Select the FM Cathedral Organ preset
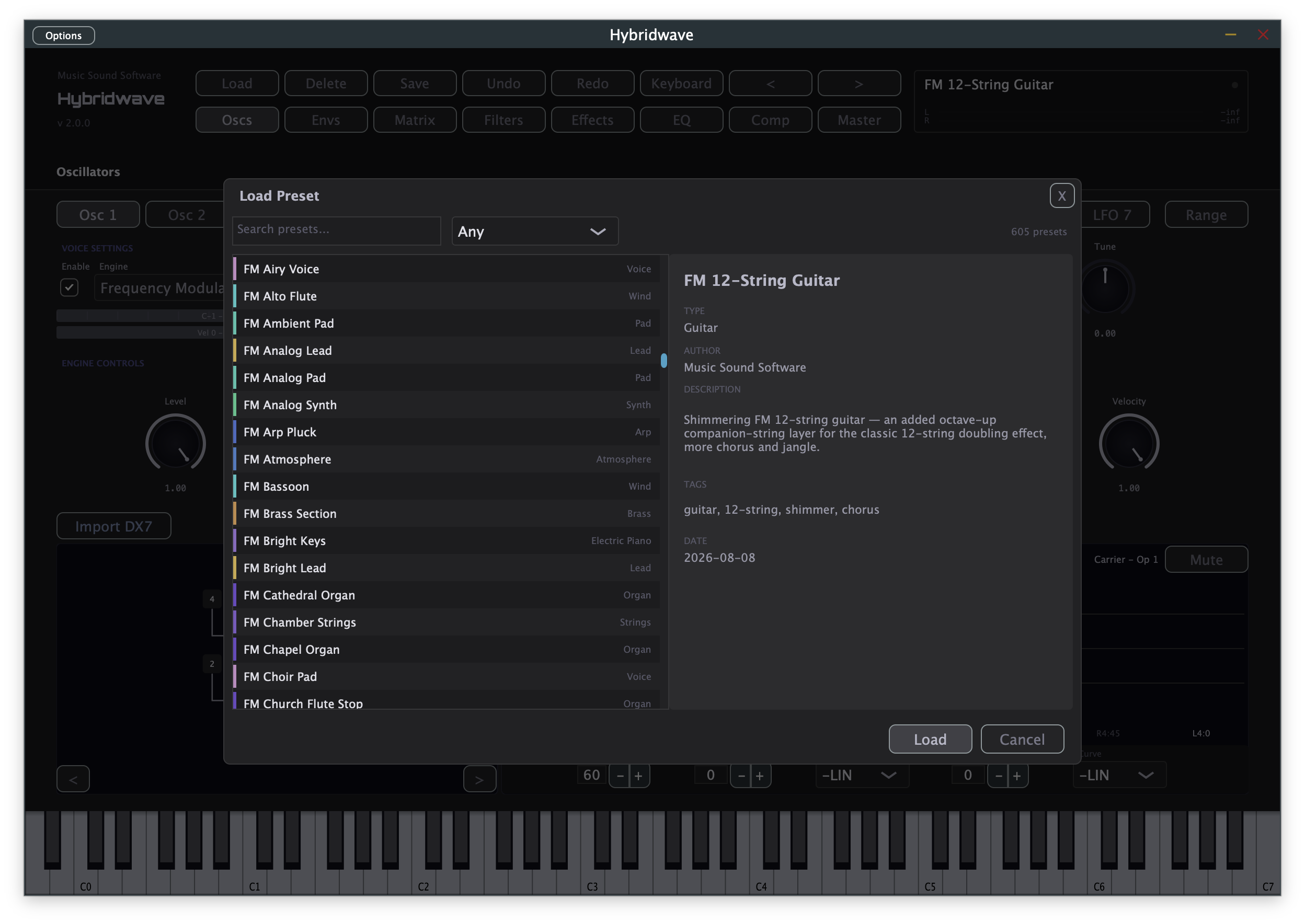 [446, 595]
